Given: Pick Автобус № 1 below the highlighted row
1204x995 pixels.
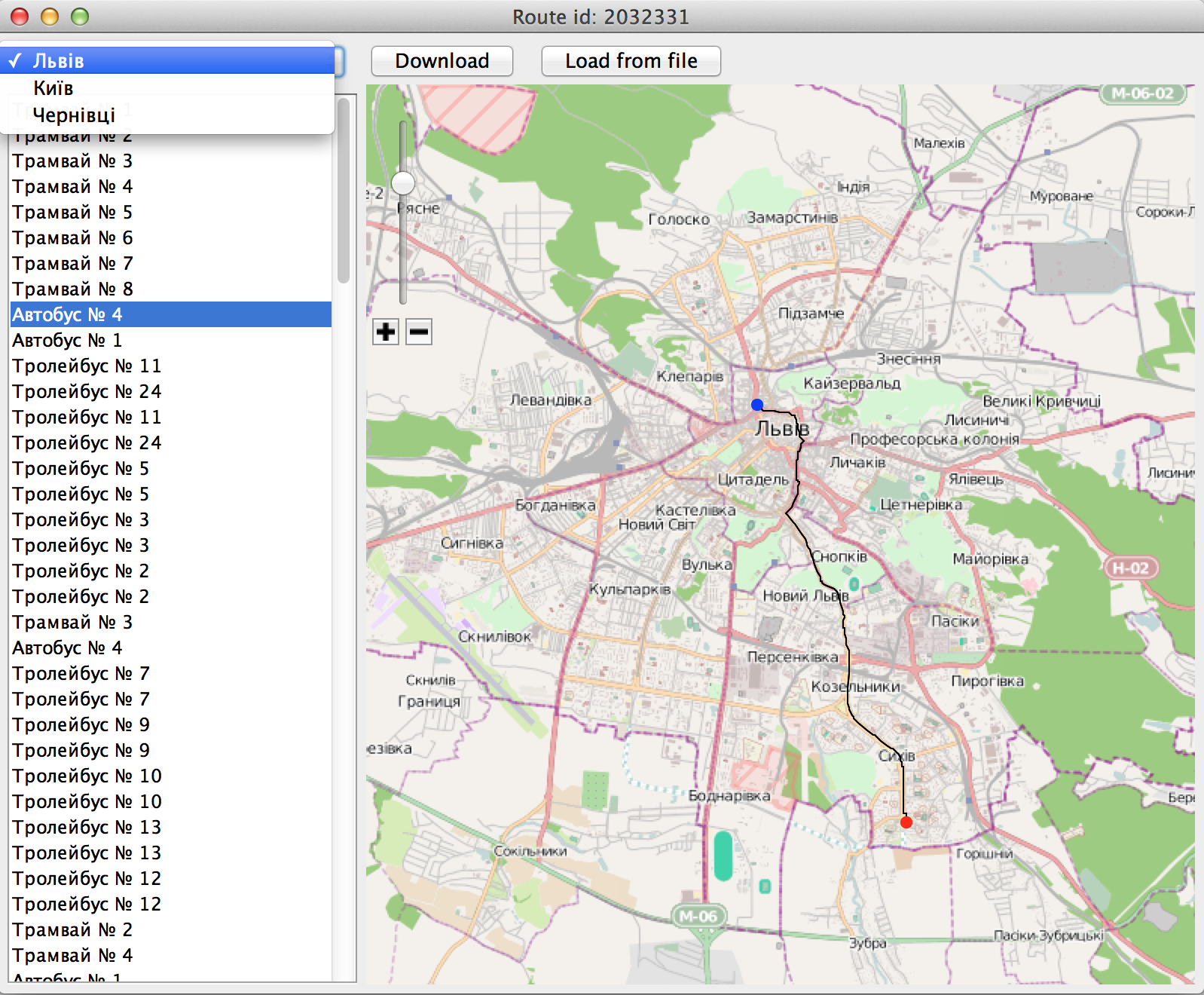Looking at the screenshot, I should click(x=67, y=341).
